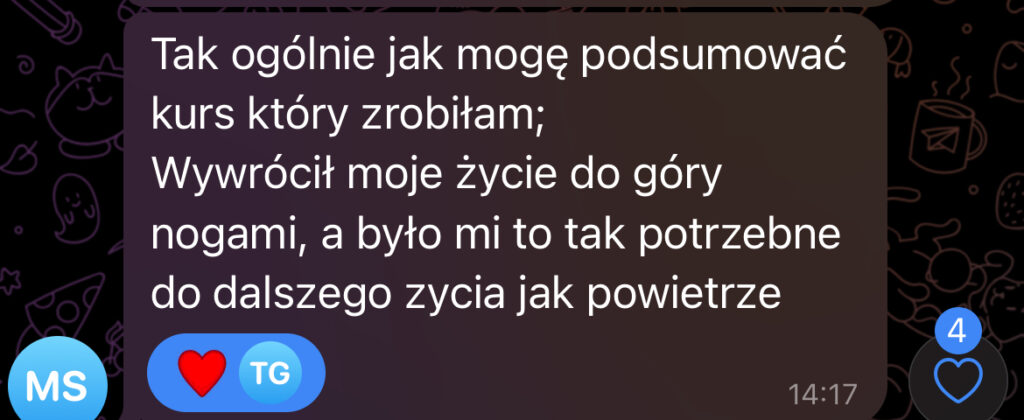Click the text line "kurs który zrobiłam;"
Screen dimensions: 1024x420
click(x=348, y=115)
